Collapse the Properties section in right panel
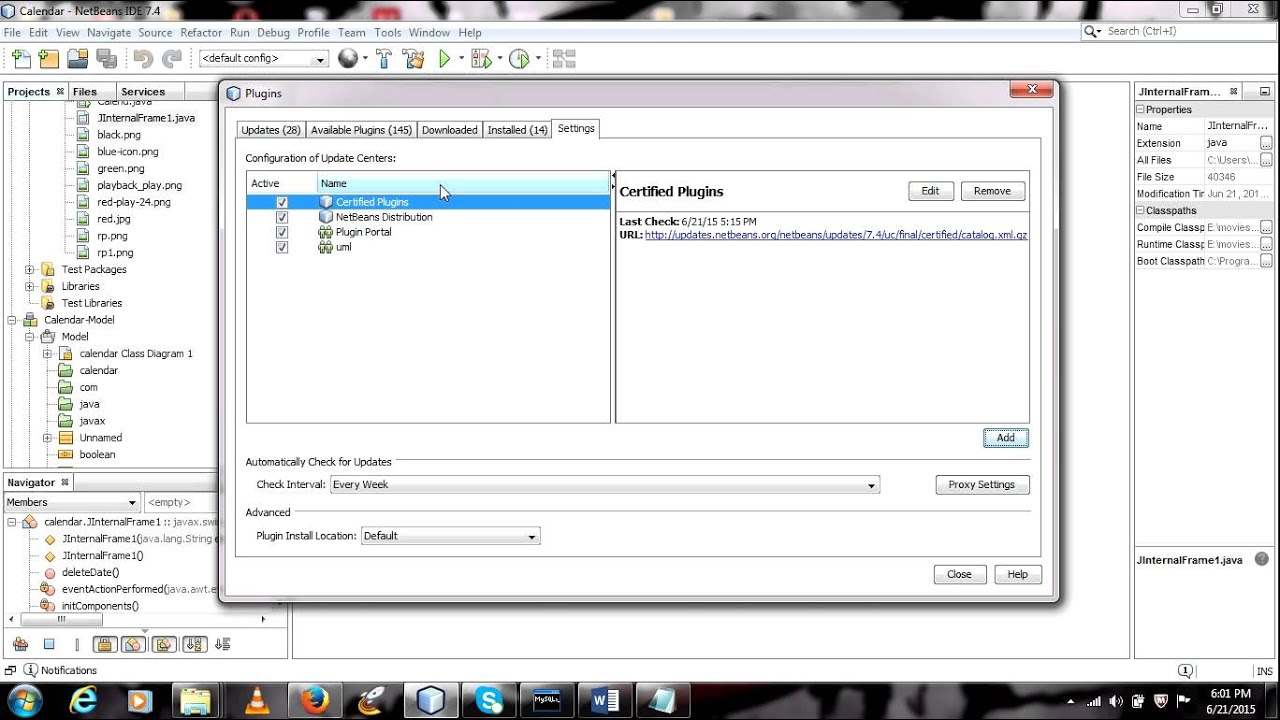Screen dimensions: 1280x720 pyautogui.click(x=1140, y=110)
